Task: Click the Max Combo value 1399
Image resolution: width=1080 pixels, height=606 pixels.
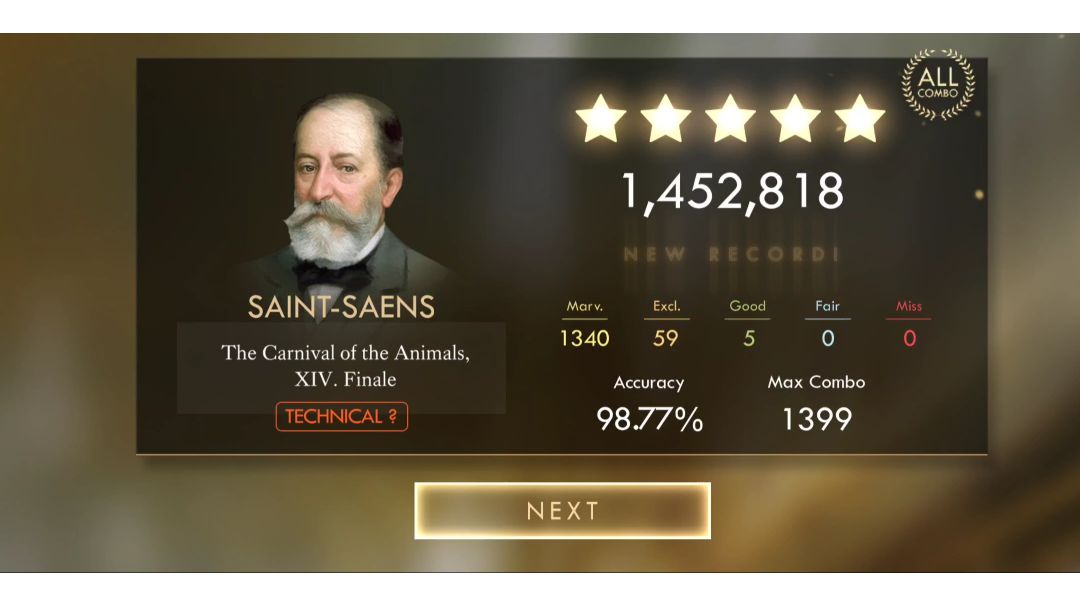Action: 818,419
